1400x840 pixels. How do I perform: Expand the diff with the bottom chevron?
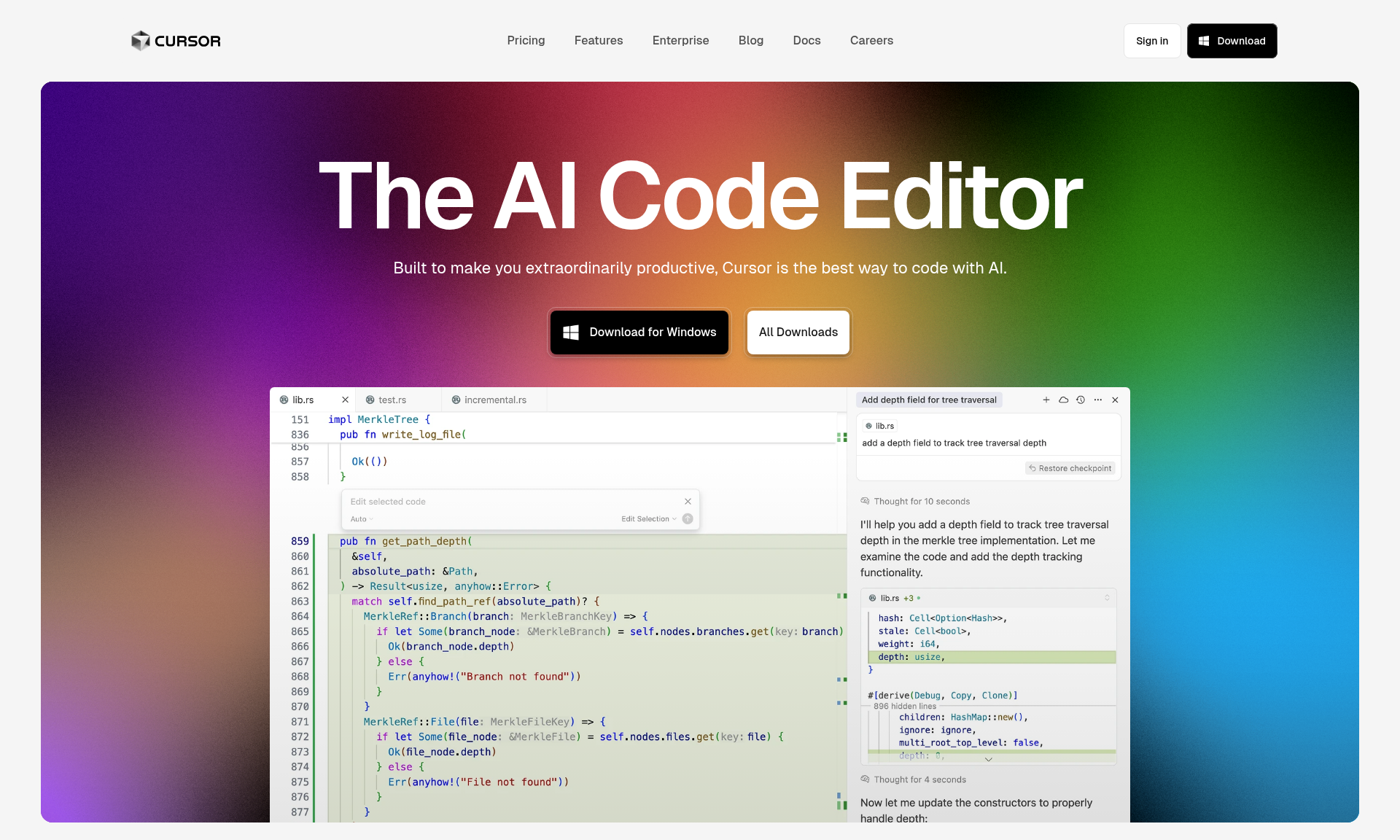(x=989, y=759)
